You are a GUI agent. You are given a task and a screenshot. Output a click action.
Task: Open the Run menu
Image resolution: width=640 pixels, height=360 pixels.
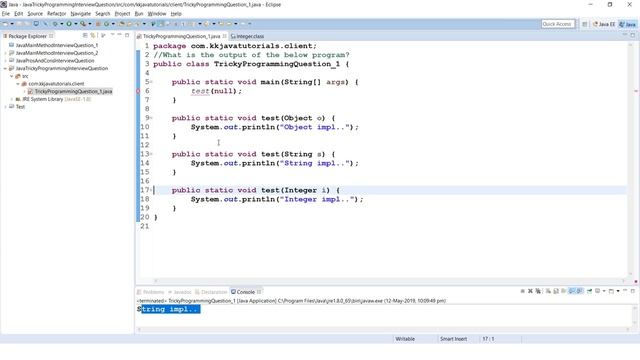click(x=139, y=13)
